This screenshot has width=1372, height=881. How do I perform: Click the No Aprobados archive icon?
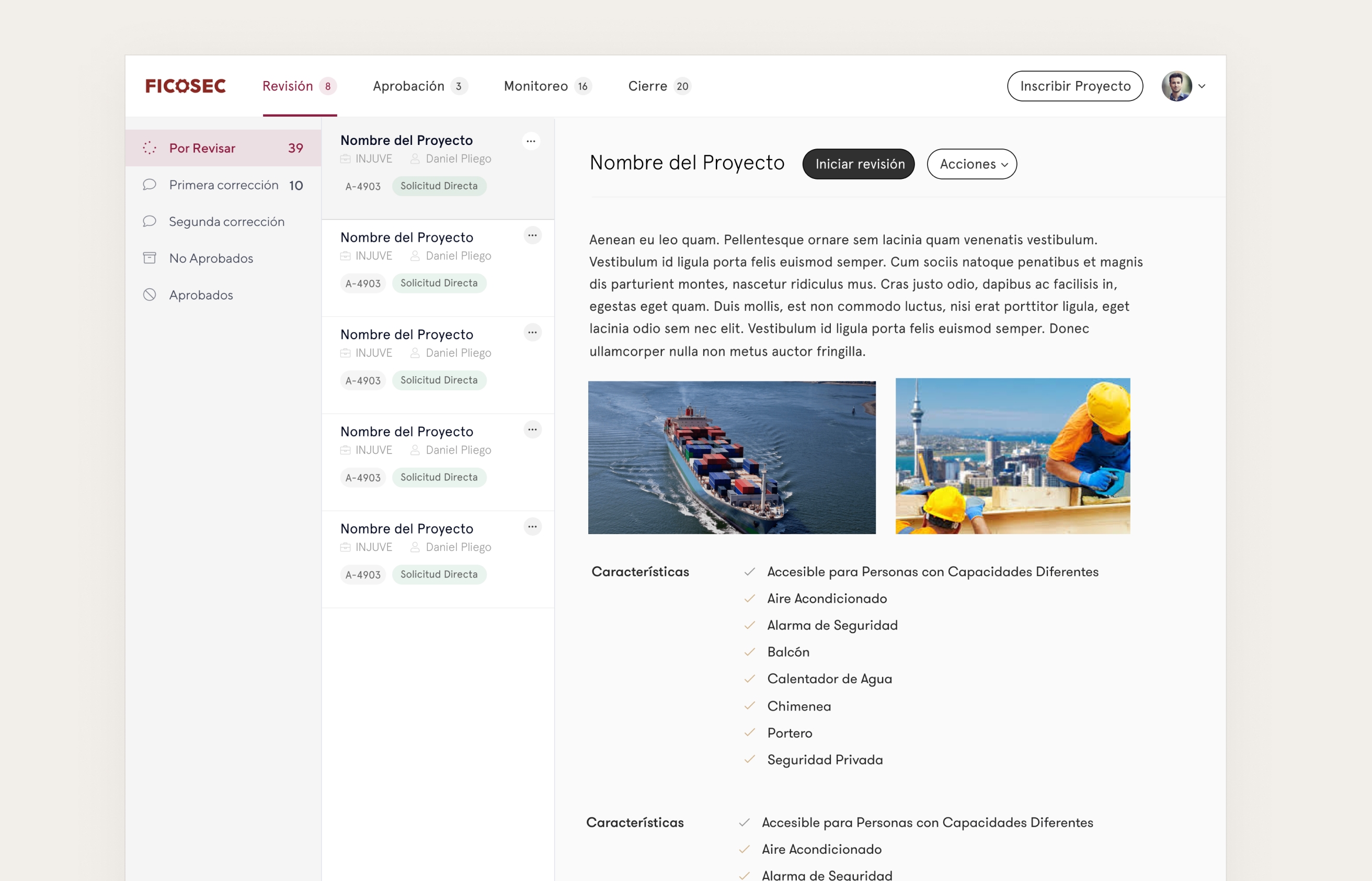tap(149, 258)
